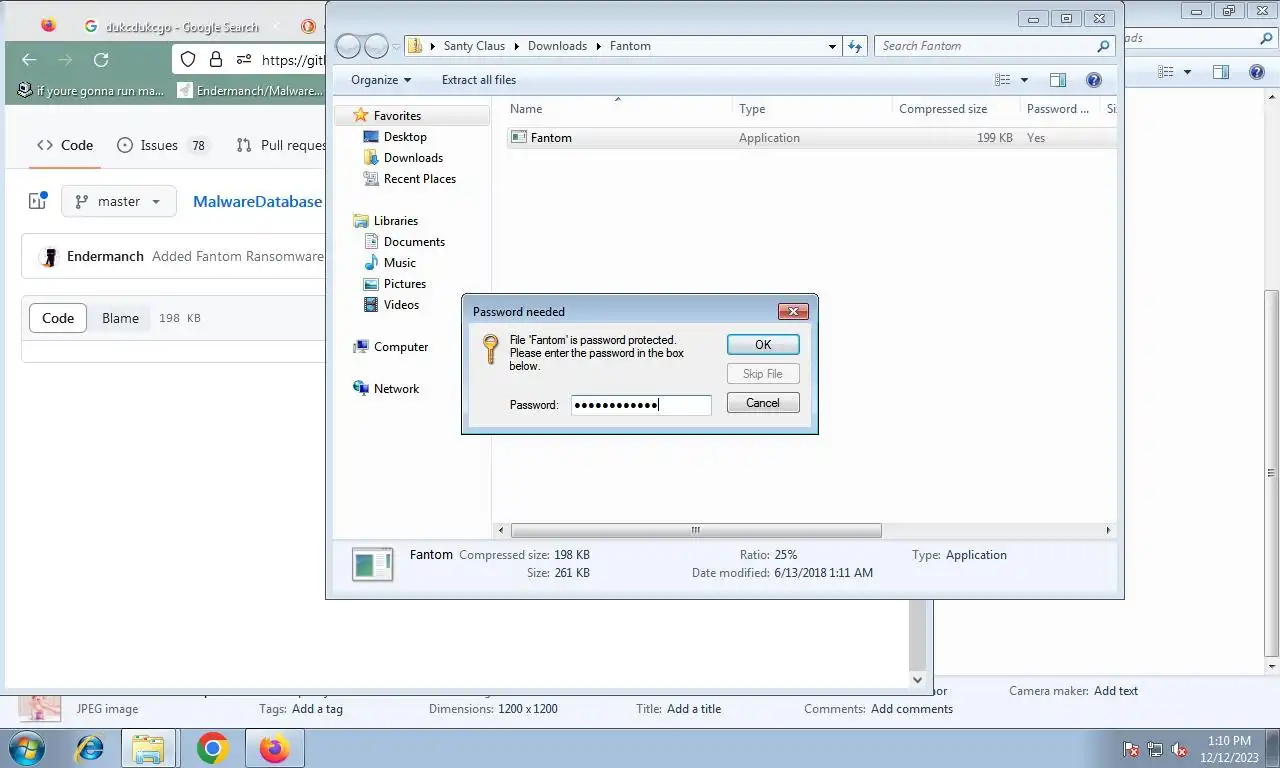
Task: Click the refresh button beside address bar
Action: pos(855,46)
